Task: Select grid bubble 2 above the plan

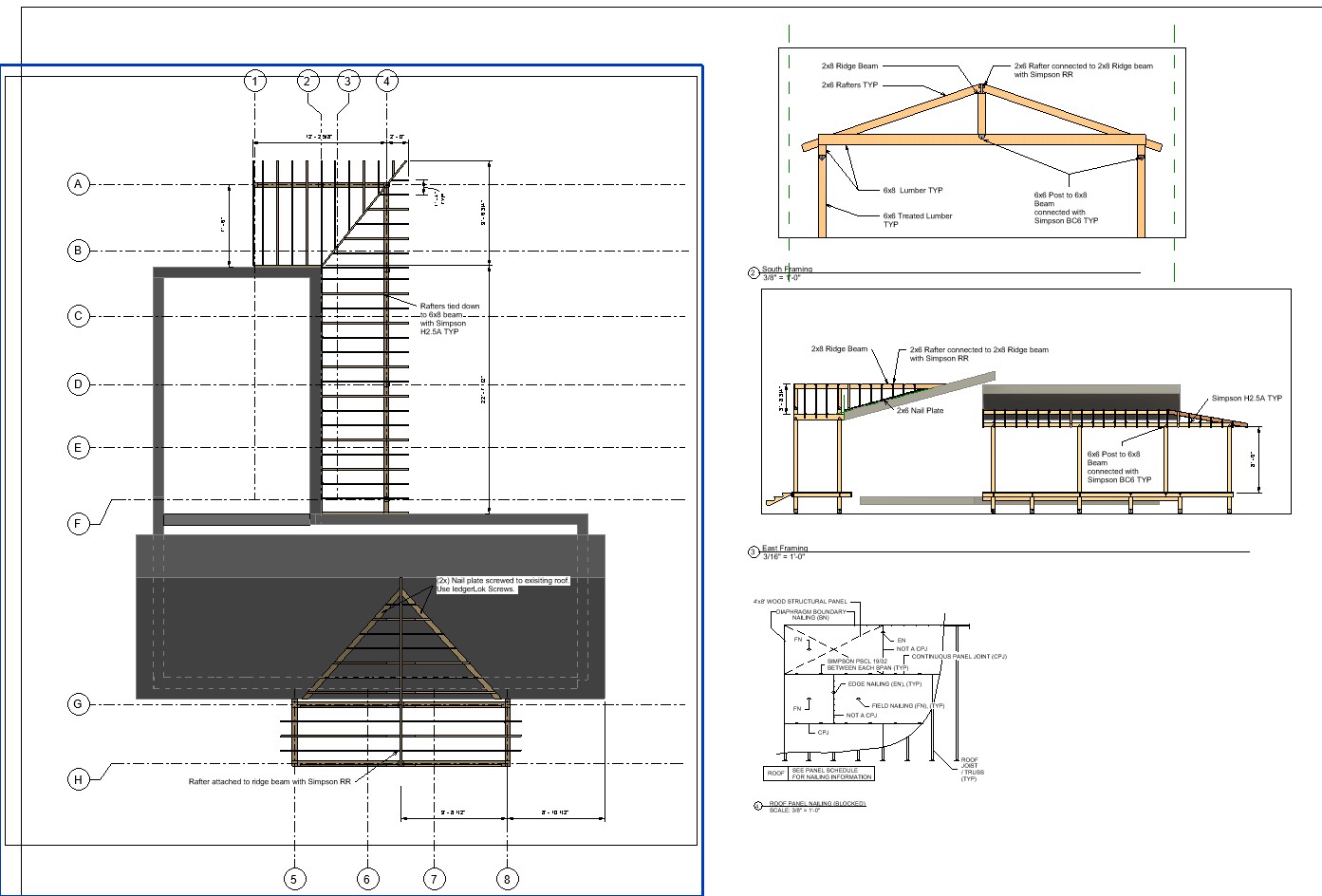Action: click(x=307, y=82)
